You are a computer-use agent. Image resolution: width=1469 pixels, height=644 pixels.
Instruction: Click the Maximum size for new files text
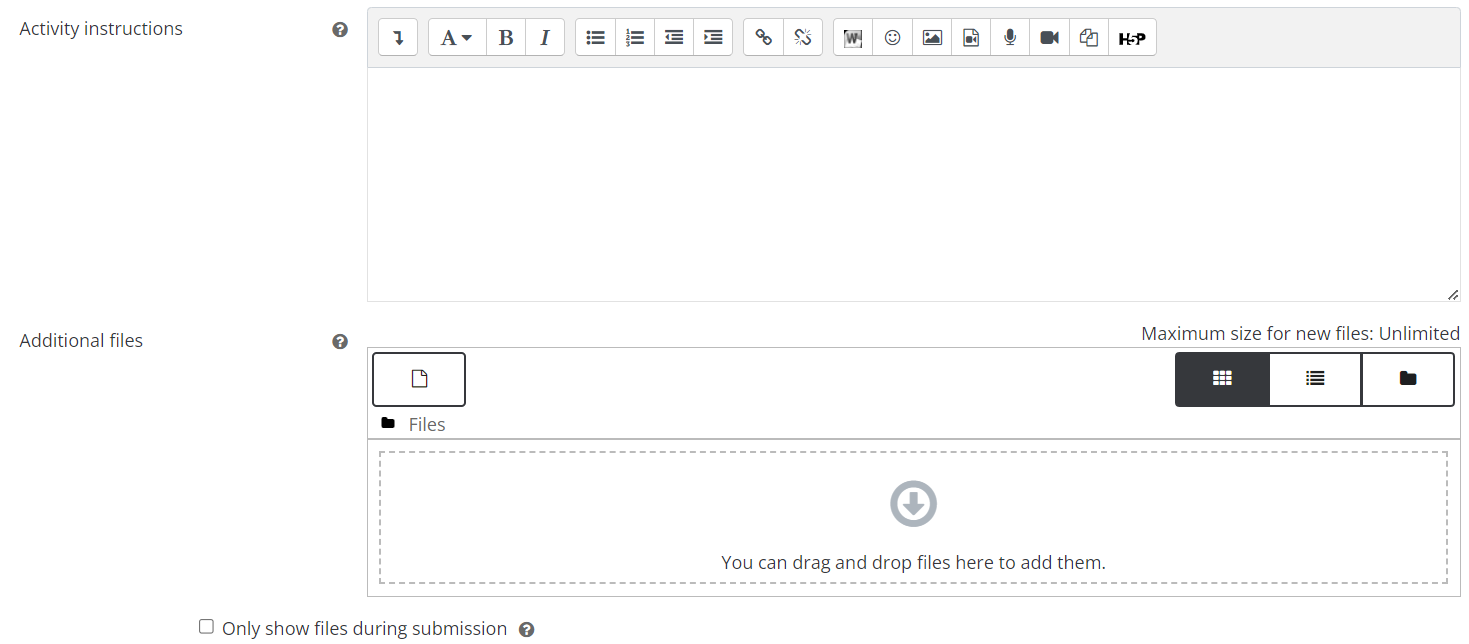pyautogui.click(x=1300, y=333)
